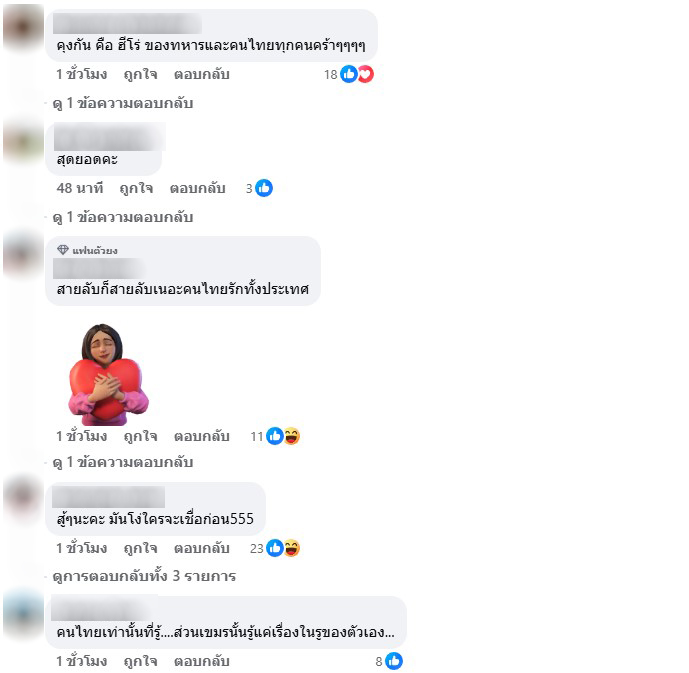Click the like reaction icon beside count 18

349,74
